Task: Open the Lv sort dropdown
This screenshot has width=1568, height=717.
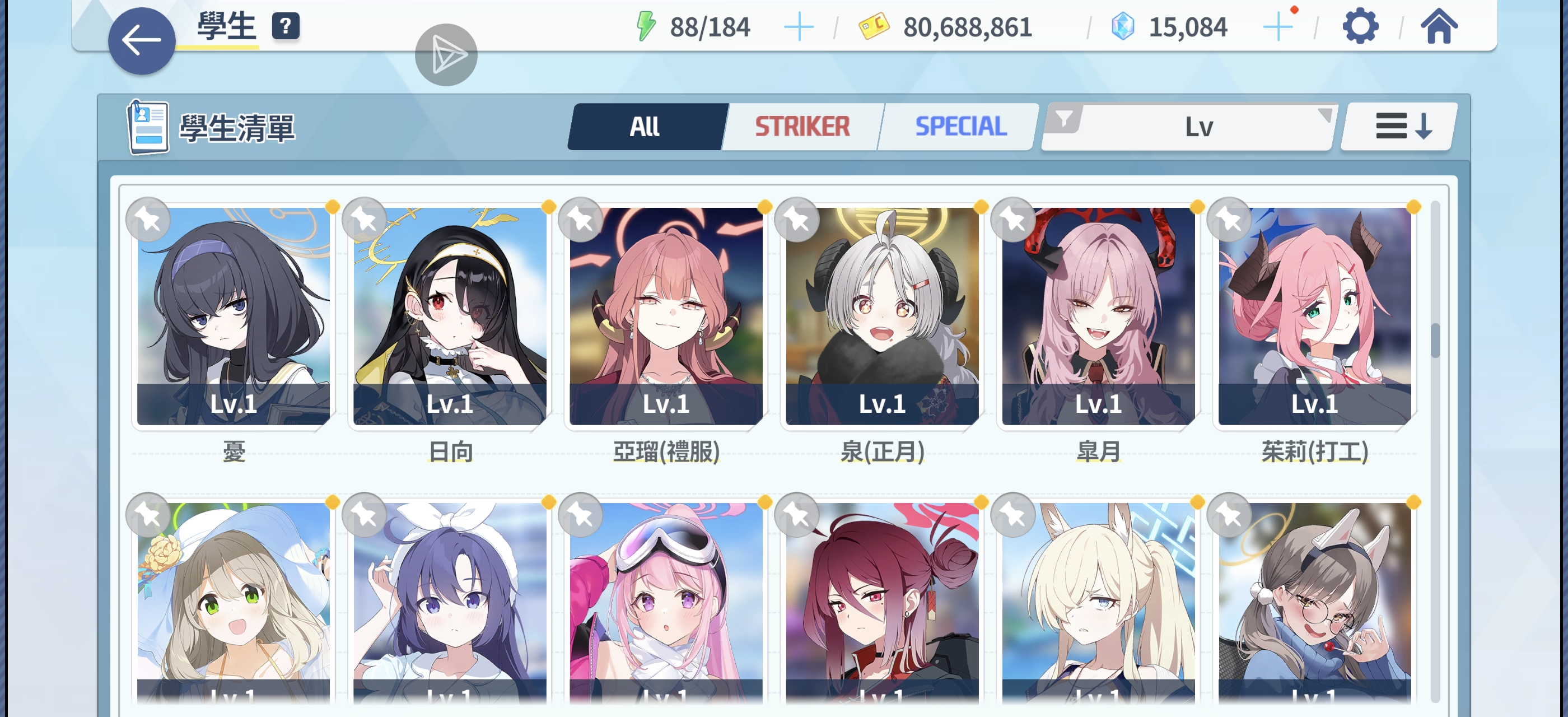Action: [x=1190, y=127]
